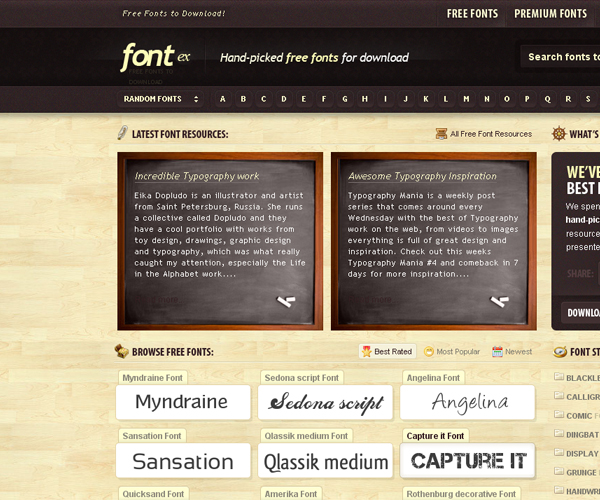Browse fonts starting with letter B
Image resolution: width=600 pixels, height=500 pixels.
(x=243, y=99)
